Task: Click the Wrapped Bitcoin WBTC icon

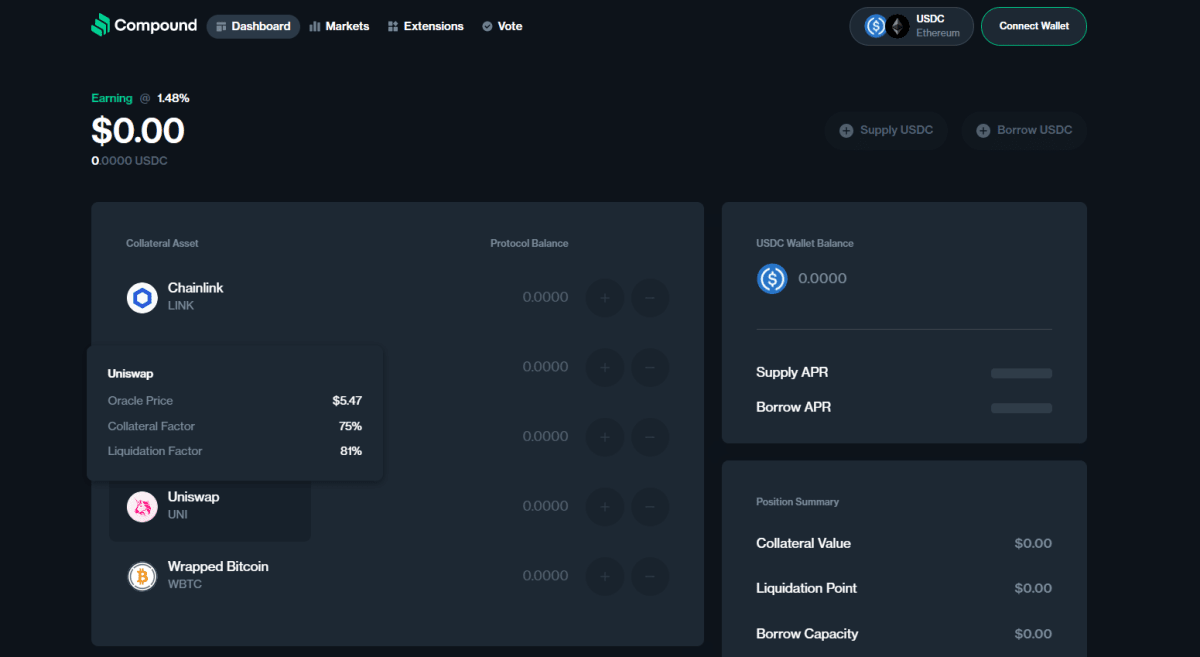Action: coord(143,576)
